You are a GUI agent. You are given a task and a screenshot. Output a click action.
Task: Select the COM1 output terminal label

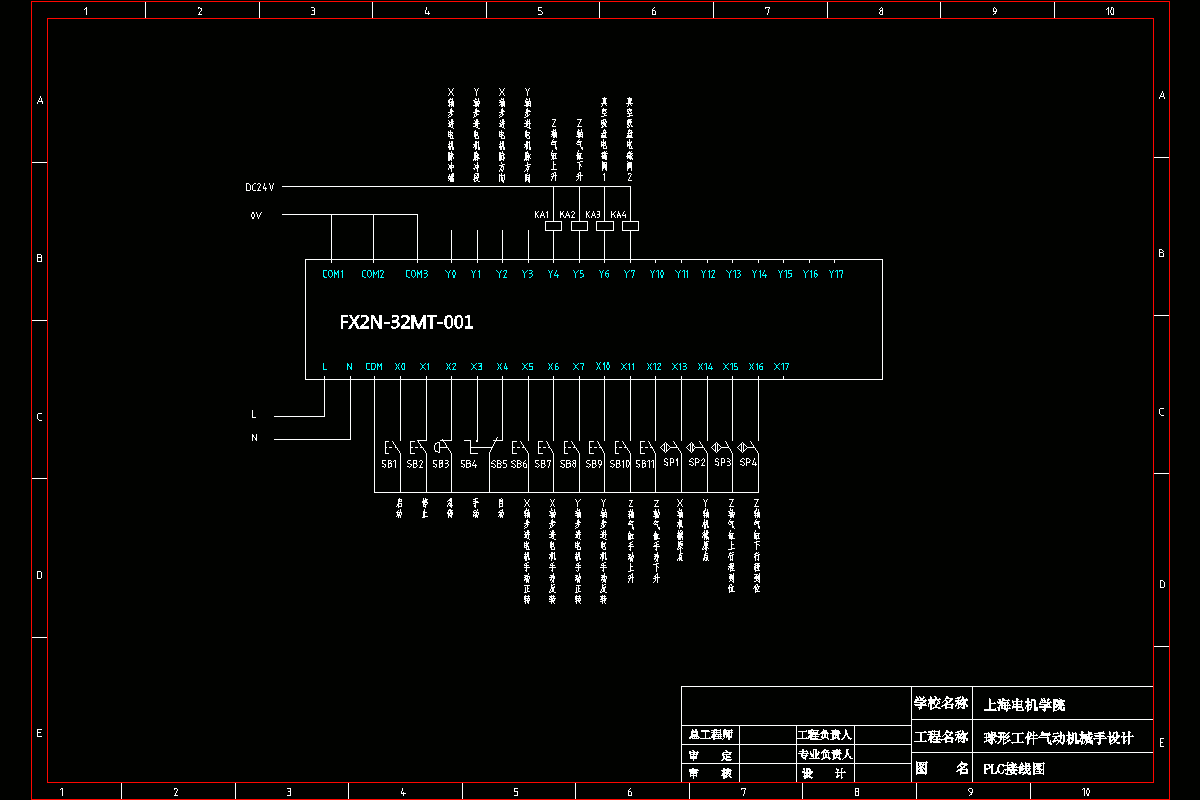coord(333,274)
